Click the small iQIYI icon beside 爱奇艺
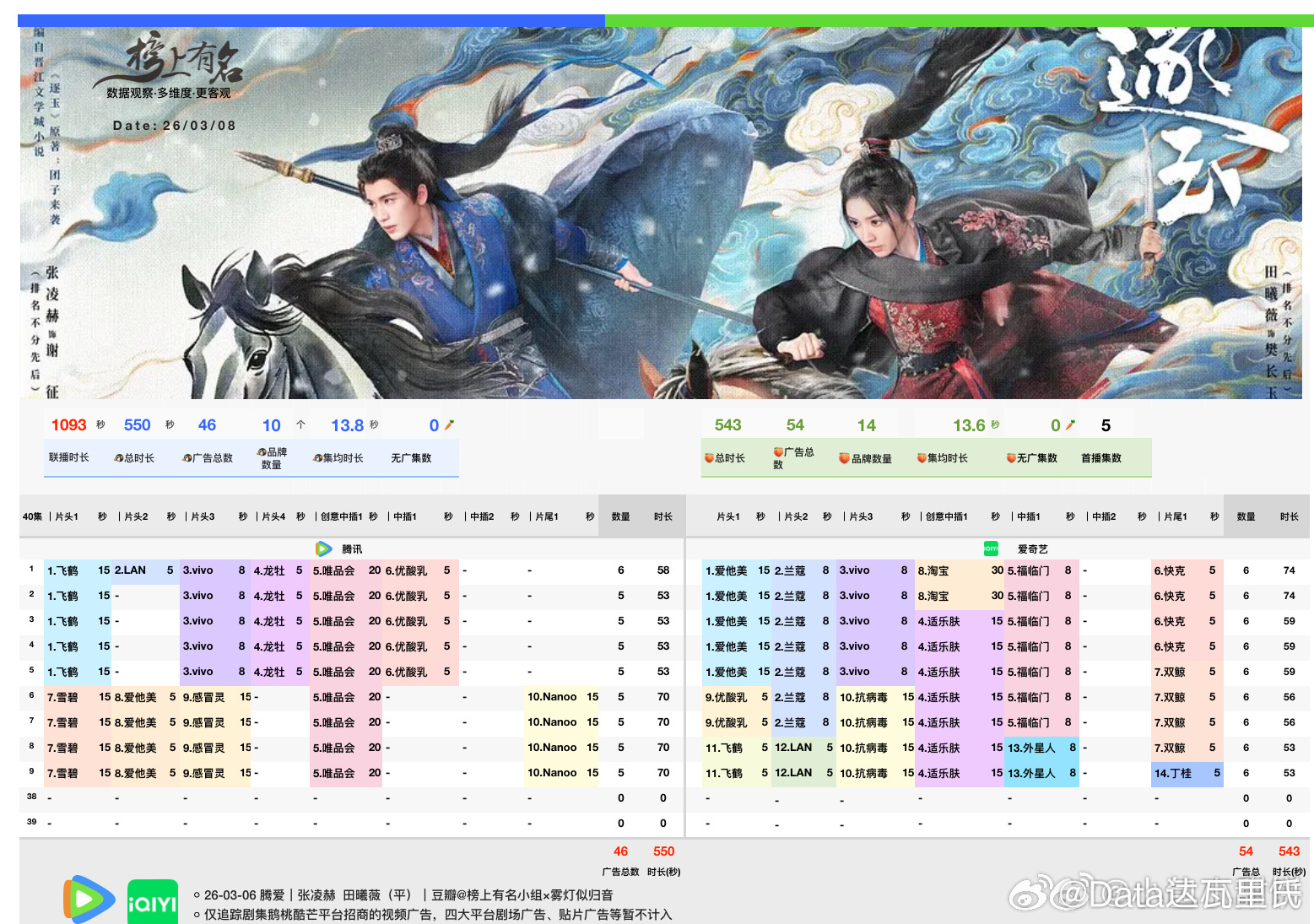 (x=991, y=548)
